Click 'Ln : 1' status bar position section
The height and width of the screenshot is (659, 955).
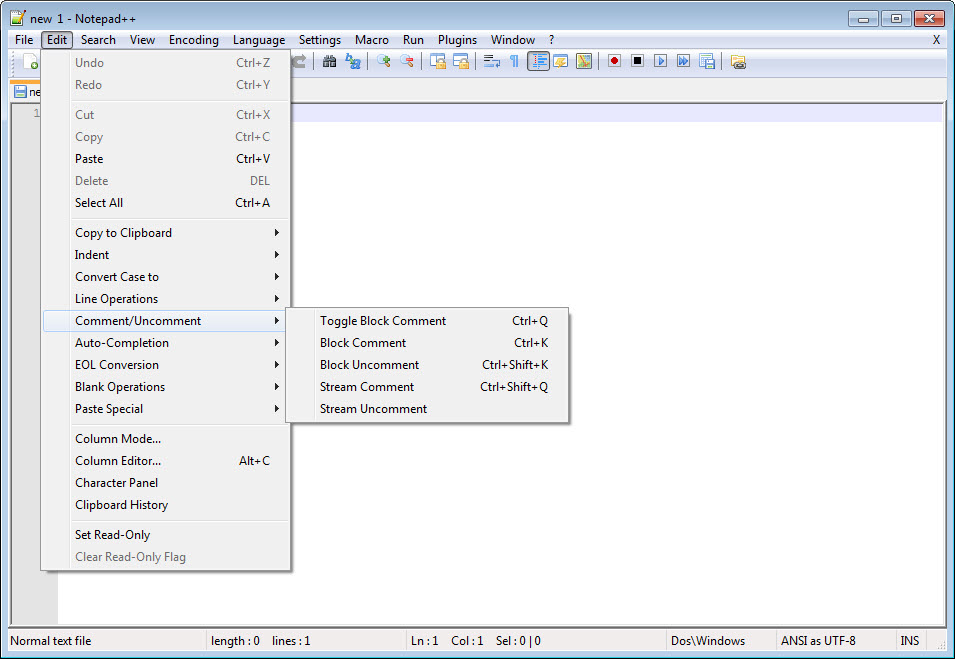425,641
